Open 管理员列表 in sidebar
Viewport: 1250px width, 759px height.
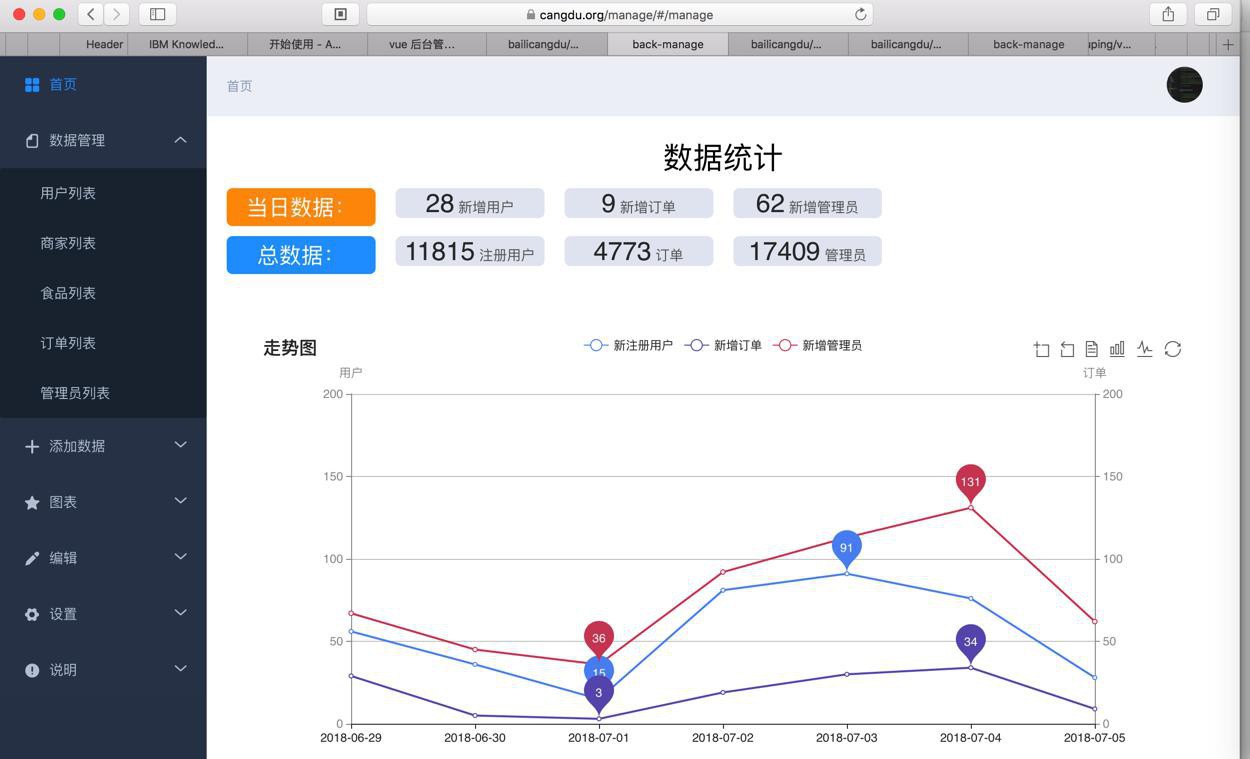(x=103, y=393)
